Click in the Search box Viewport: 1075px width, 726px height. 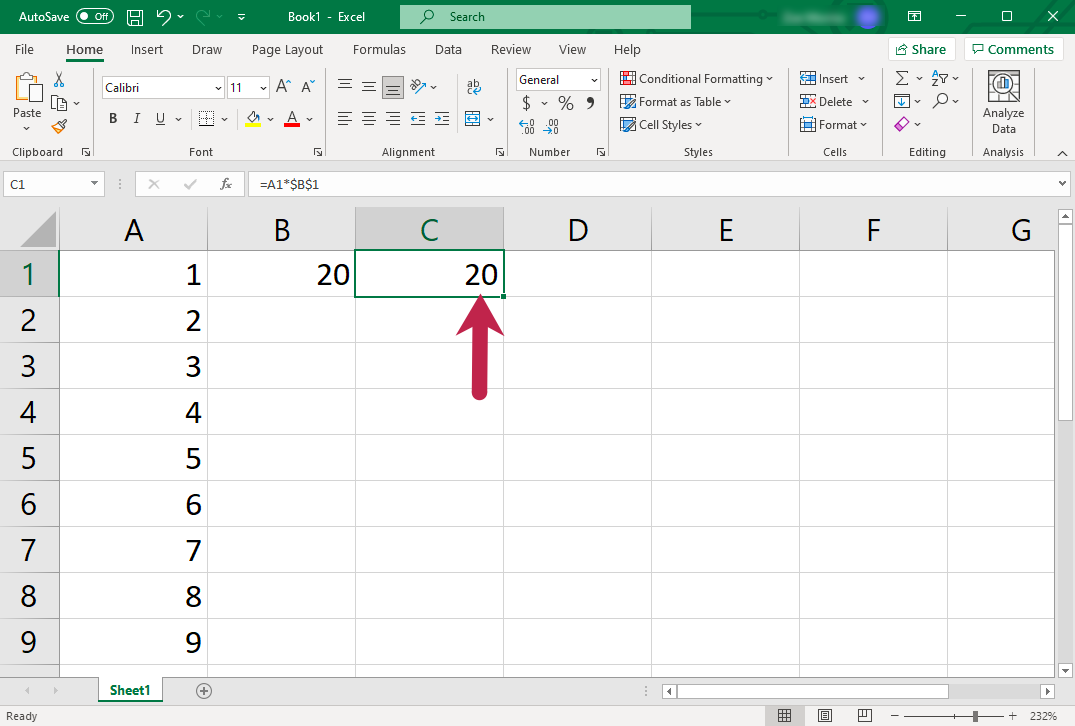[x=545, y=16]
